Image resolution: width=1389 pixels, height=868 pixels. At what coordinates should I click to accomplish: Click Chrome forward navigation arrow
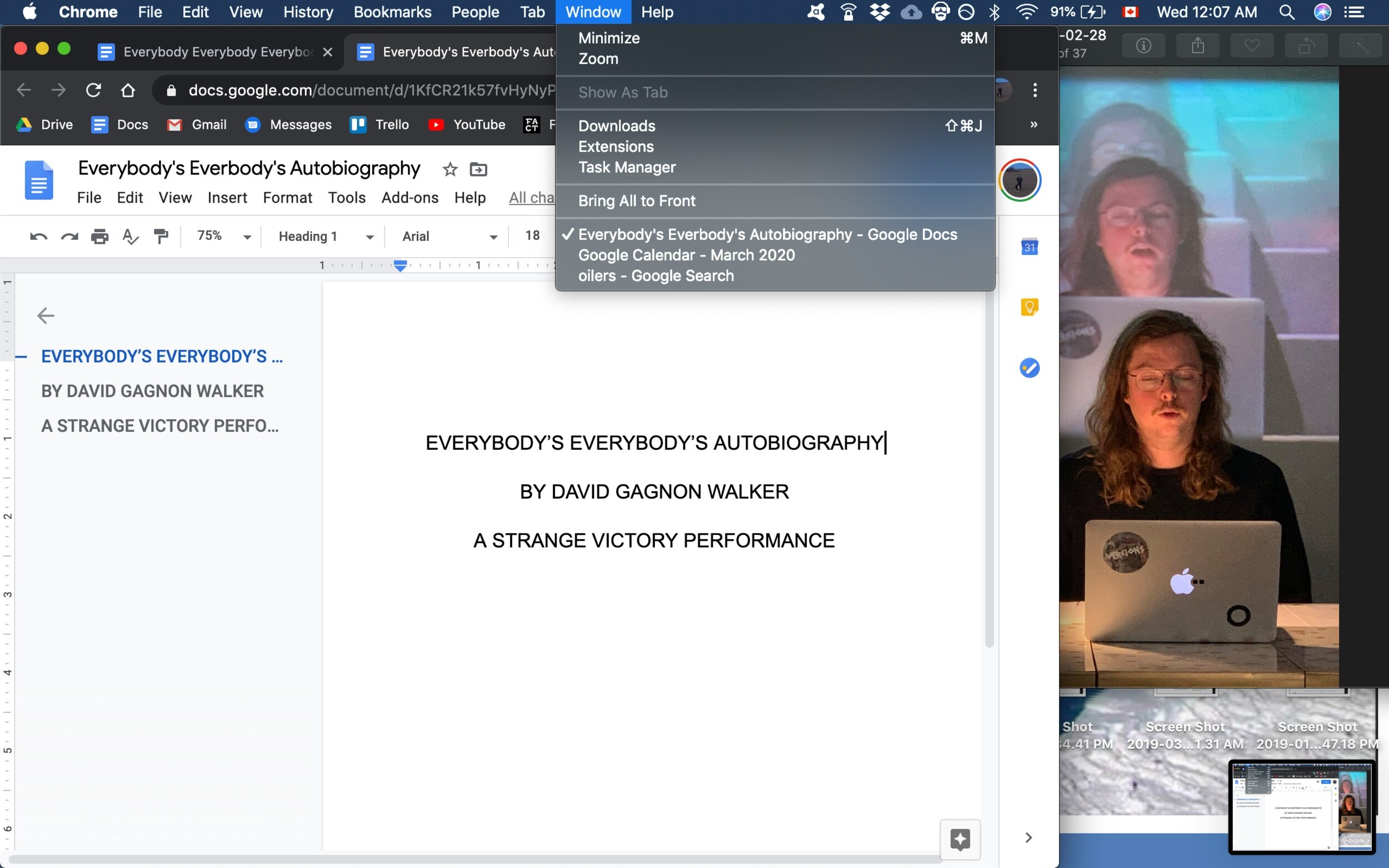[58, 90]
